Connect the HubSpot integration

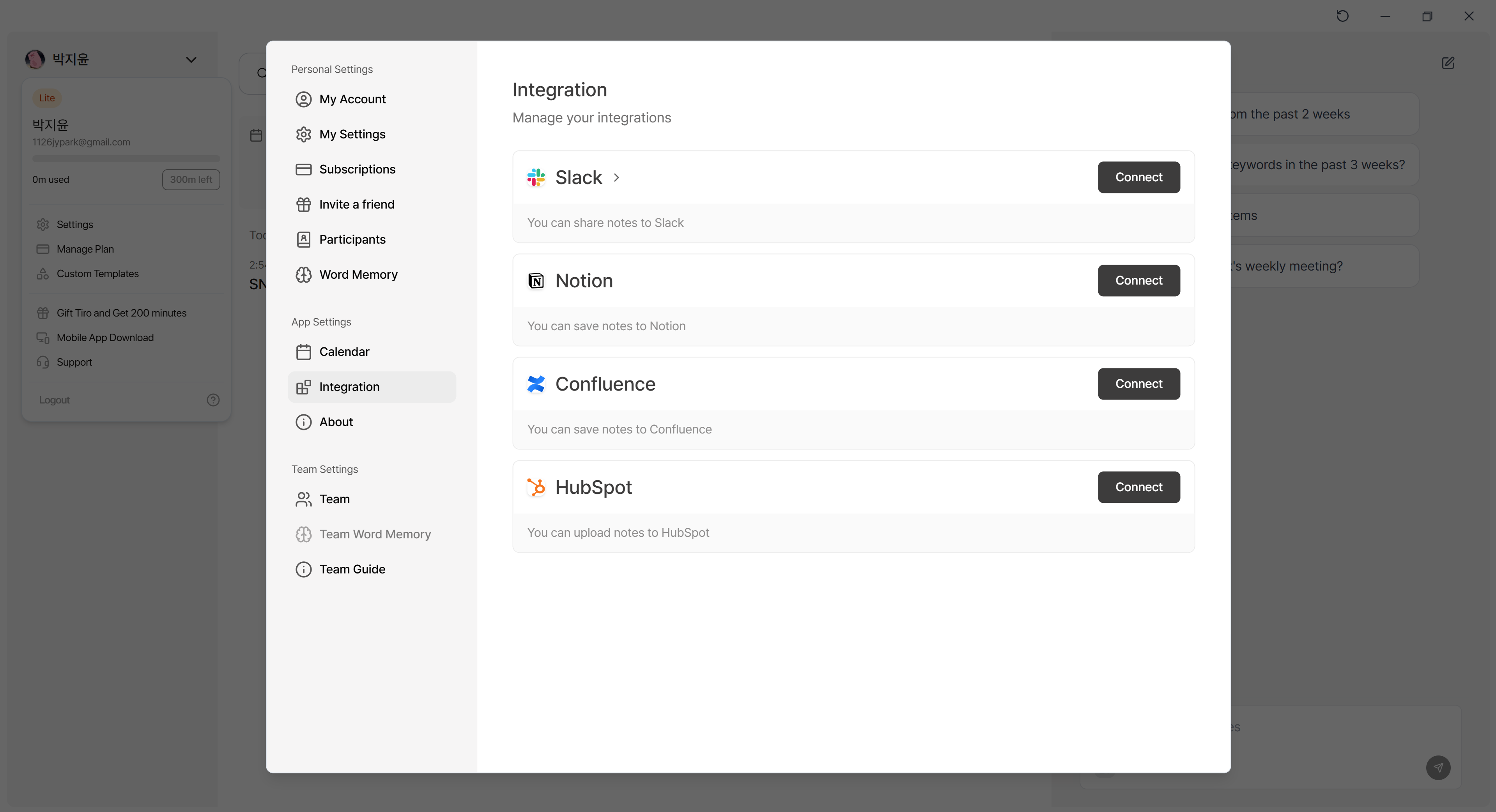[x=1138, y=487]
